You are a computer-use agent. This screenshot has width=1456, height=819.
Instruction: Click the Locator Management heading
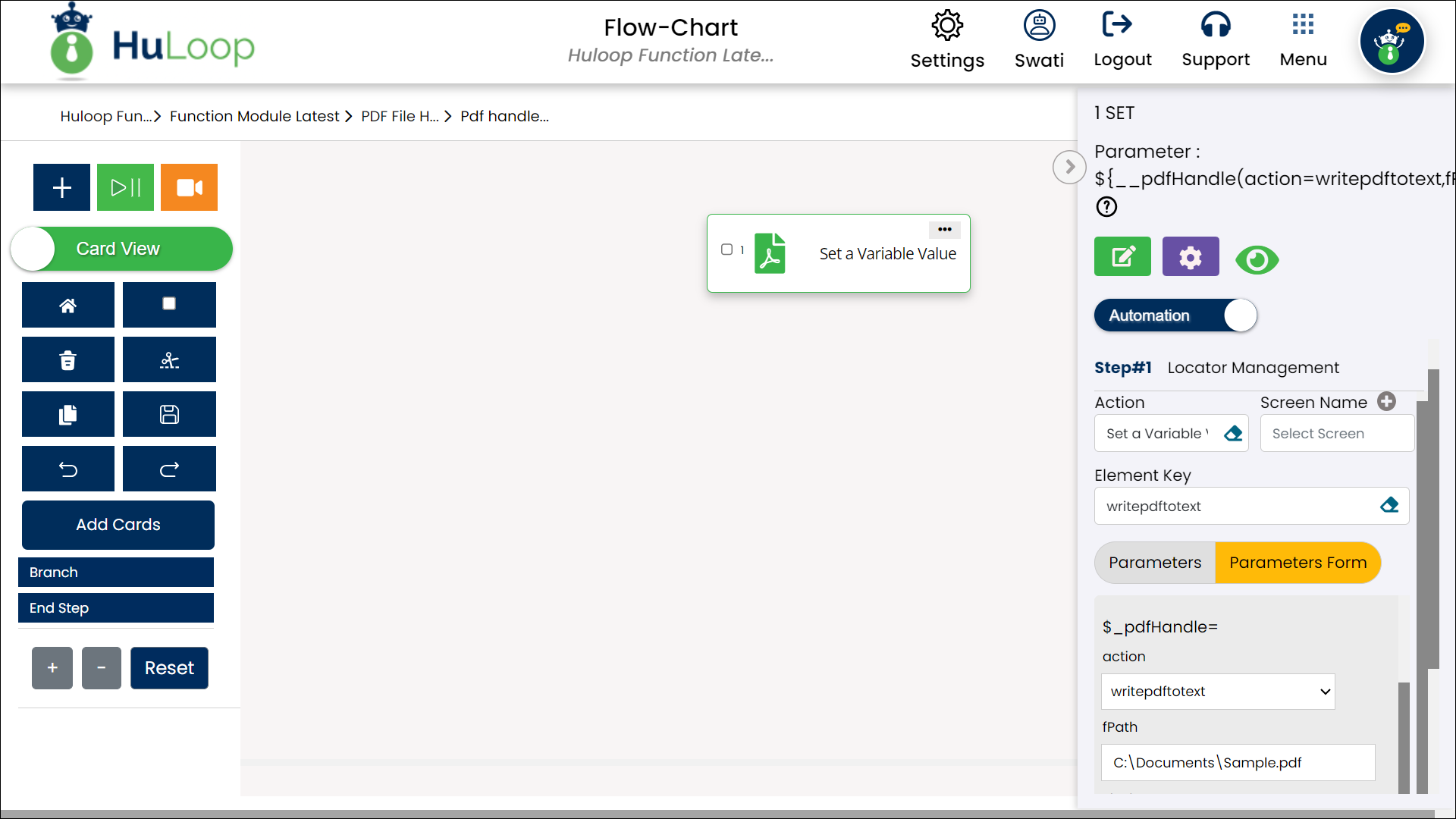pos(1253,368)
